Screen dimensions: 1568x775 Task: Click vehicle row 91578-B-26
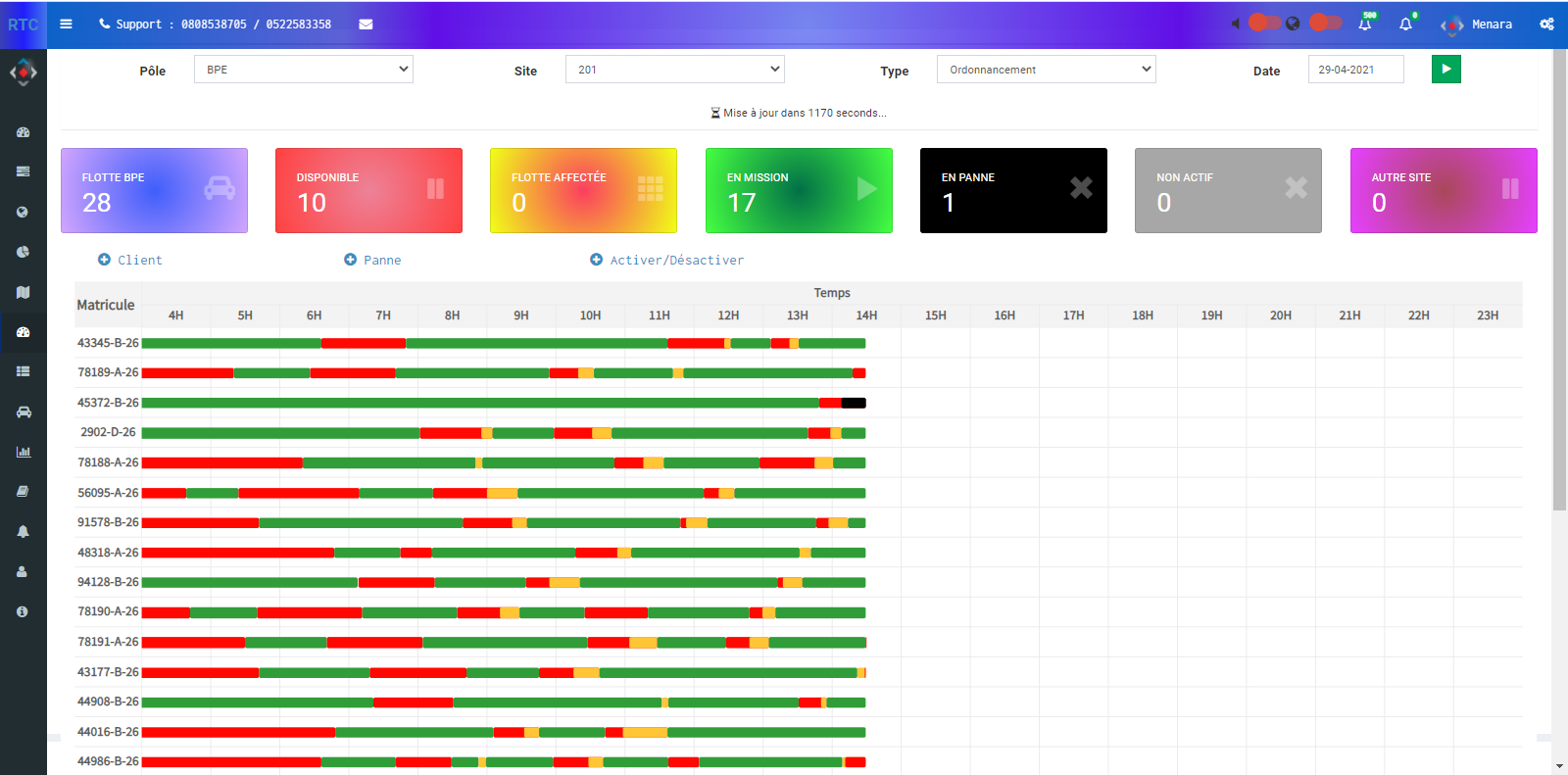[x=108, y=522]
